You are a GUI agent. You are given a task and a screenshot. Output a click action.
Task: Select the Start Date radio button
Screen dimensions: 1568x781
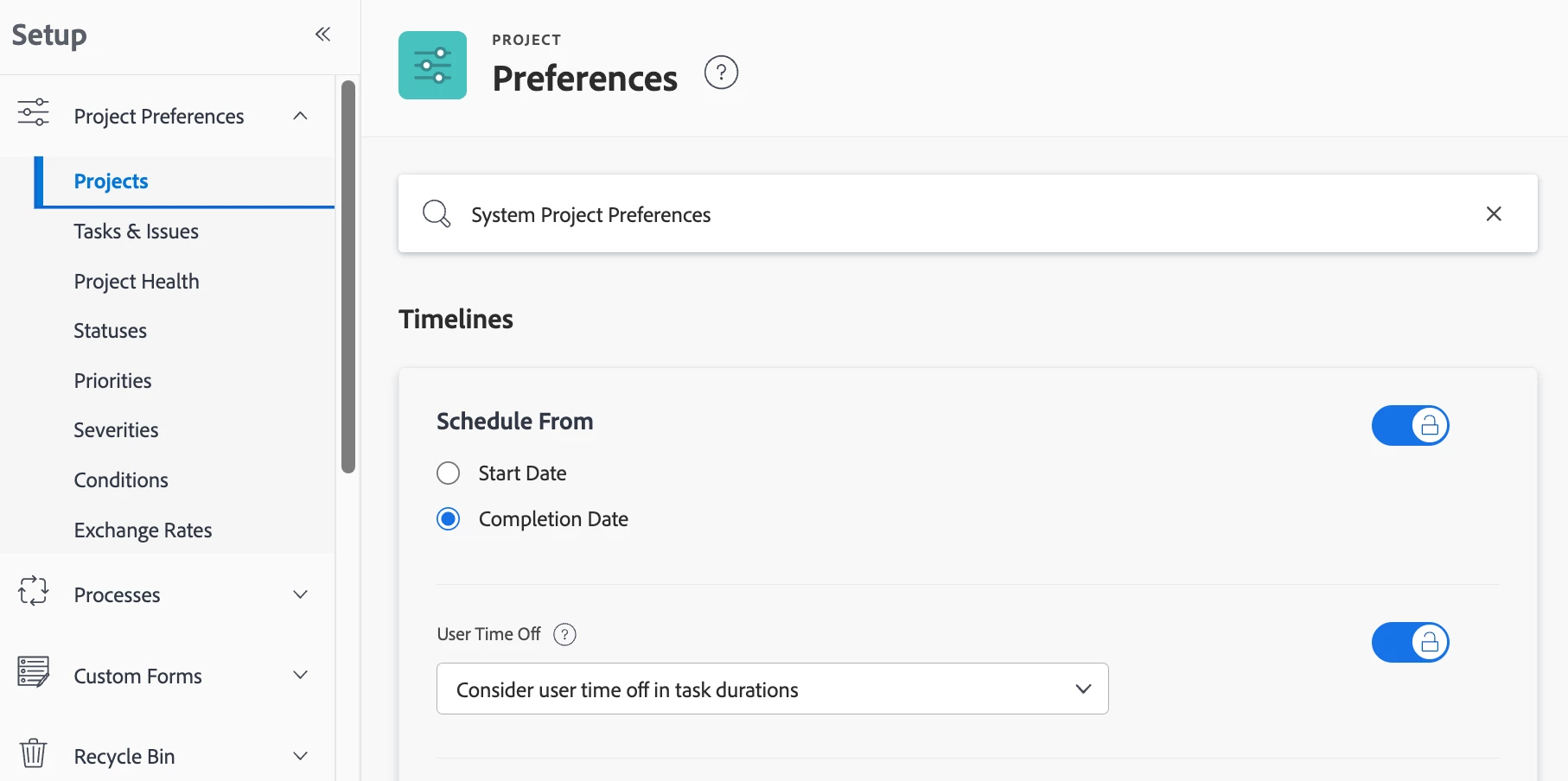448,473
